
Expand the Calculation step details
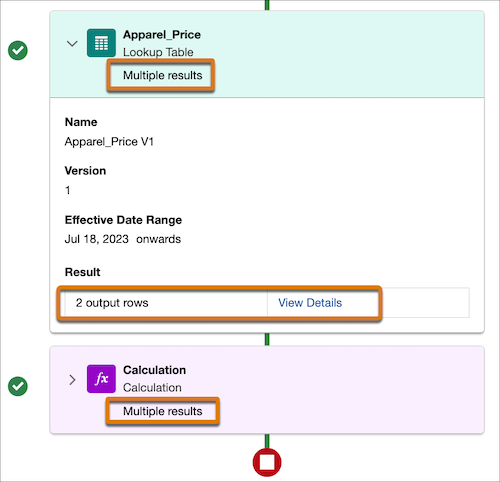[x=72, y=380]
